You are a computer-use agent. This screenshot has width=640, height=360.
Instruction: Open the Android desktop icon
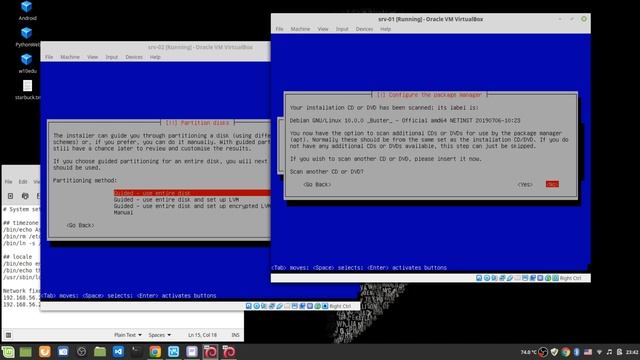[x=27, y=10]
